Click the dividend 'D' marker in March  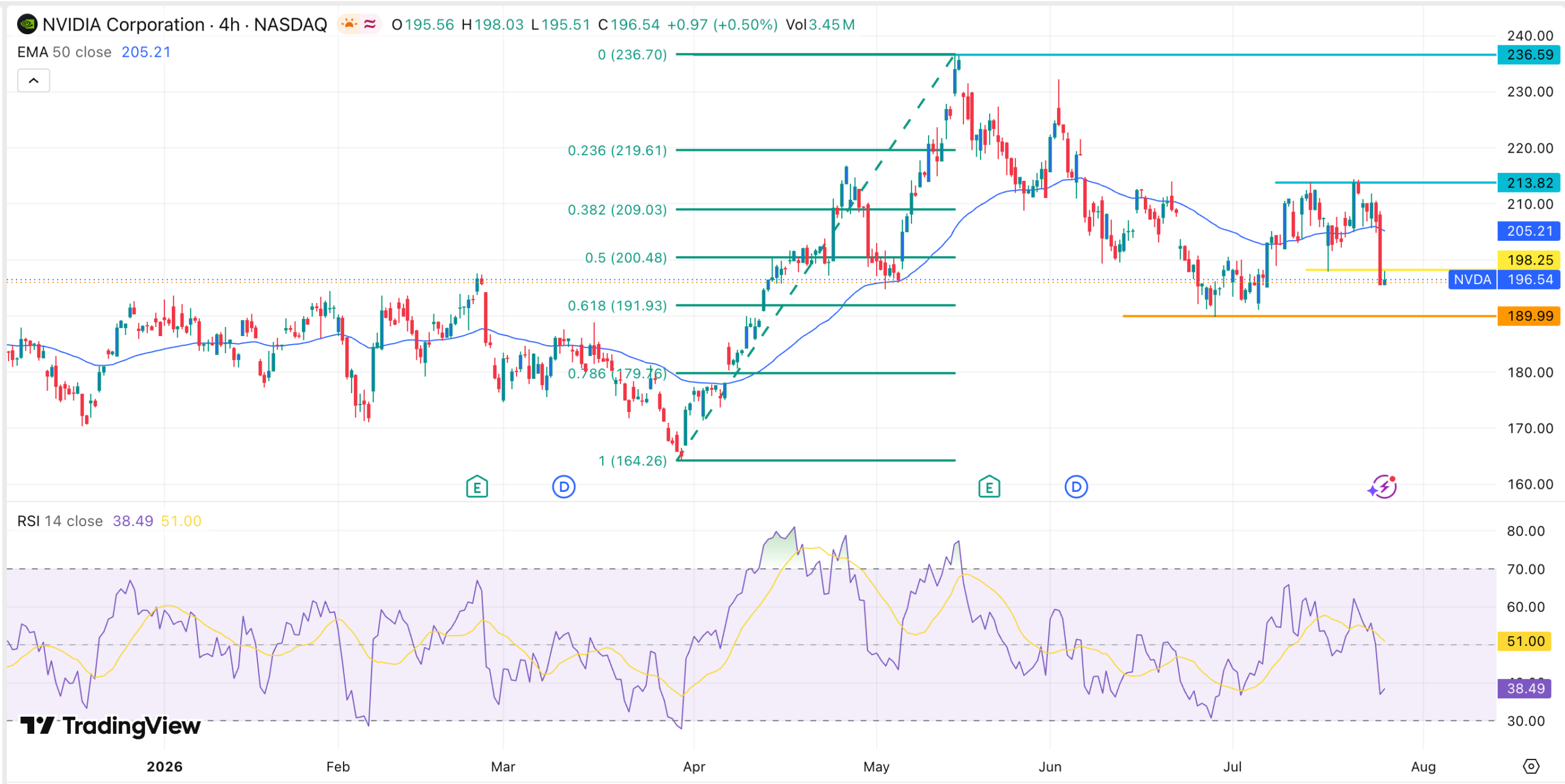click(564, 487)
